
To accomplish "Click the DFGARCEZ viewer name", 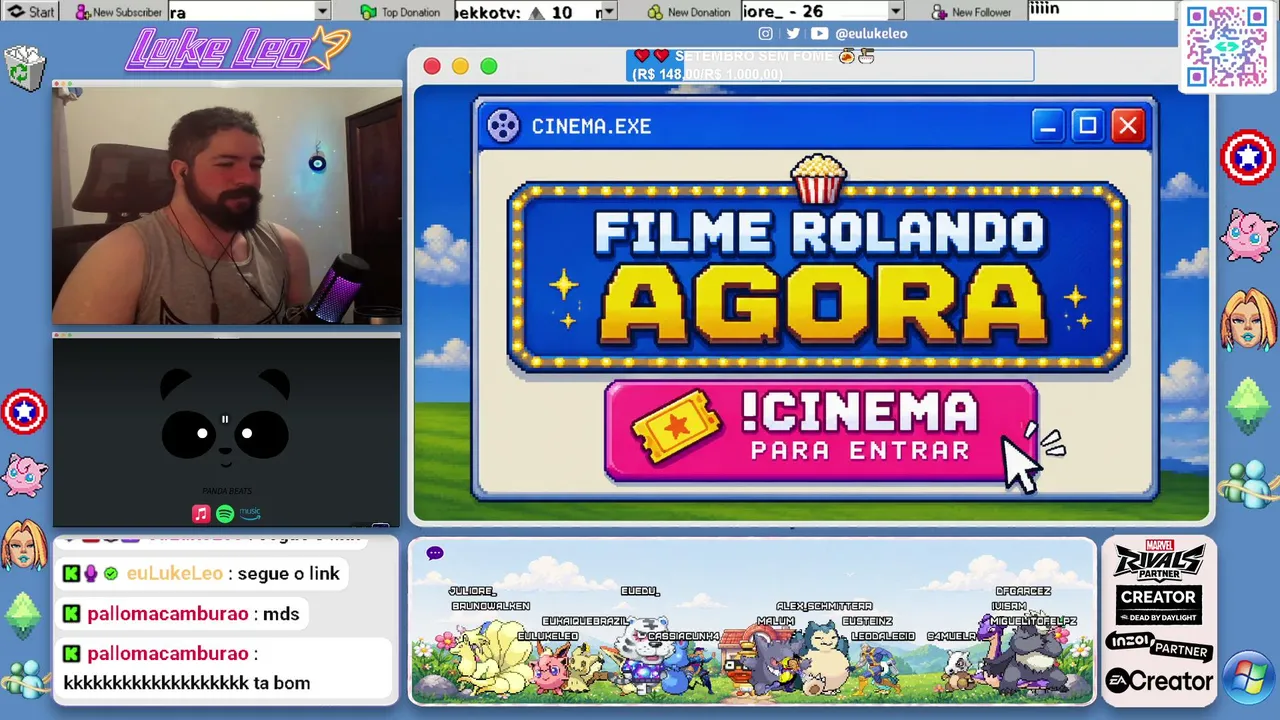I will coord(1023,591).
